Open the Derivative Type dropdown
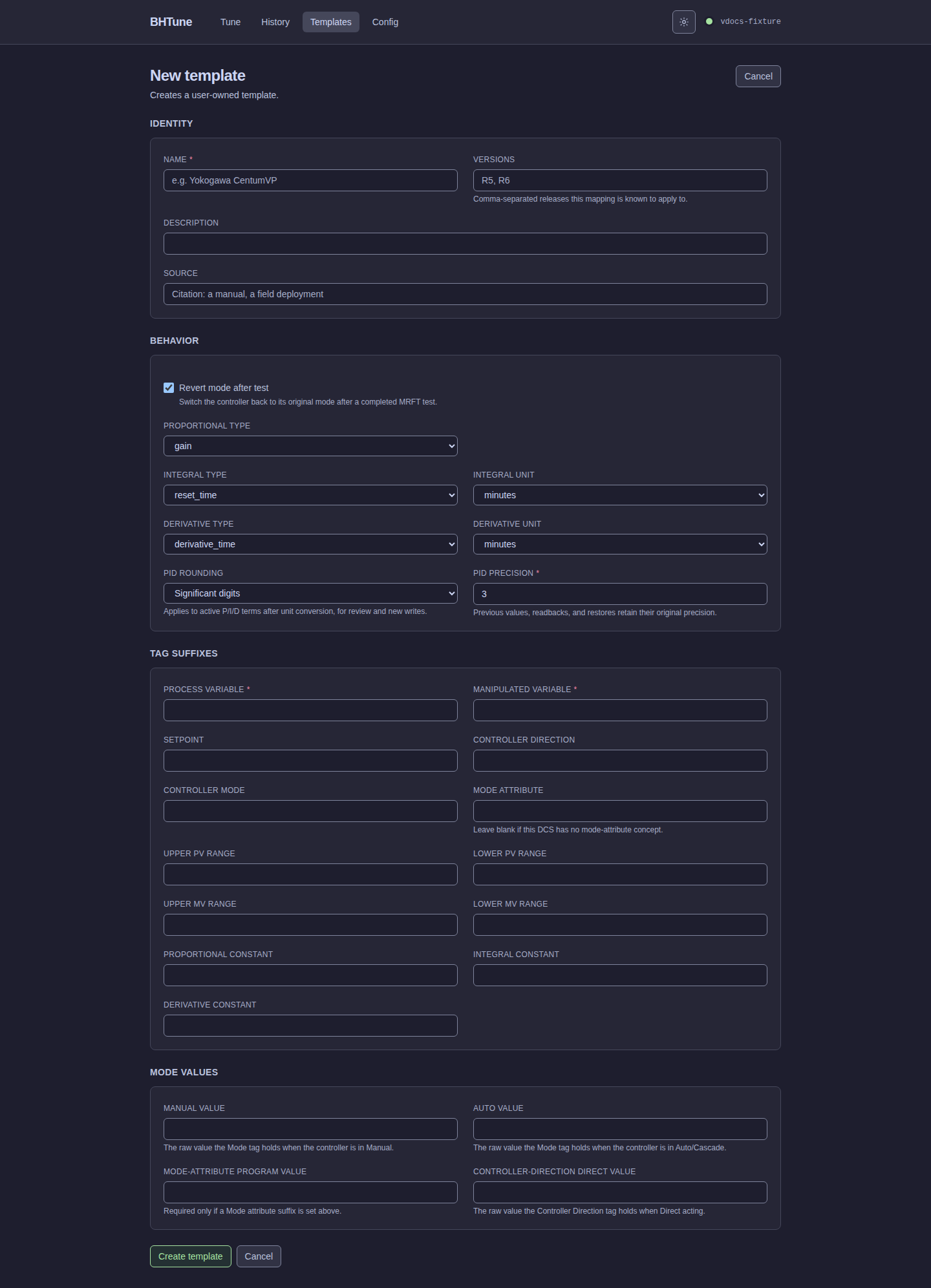 point(310,544)
